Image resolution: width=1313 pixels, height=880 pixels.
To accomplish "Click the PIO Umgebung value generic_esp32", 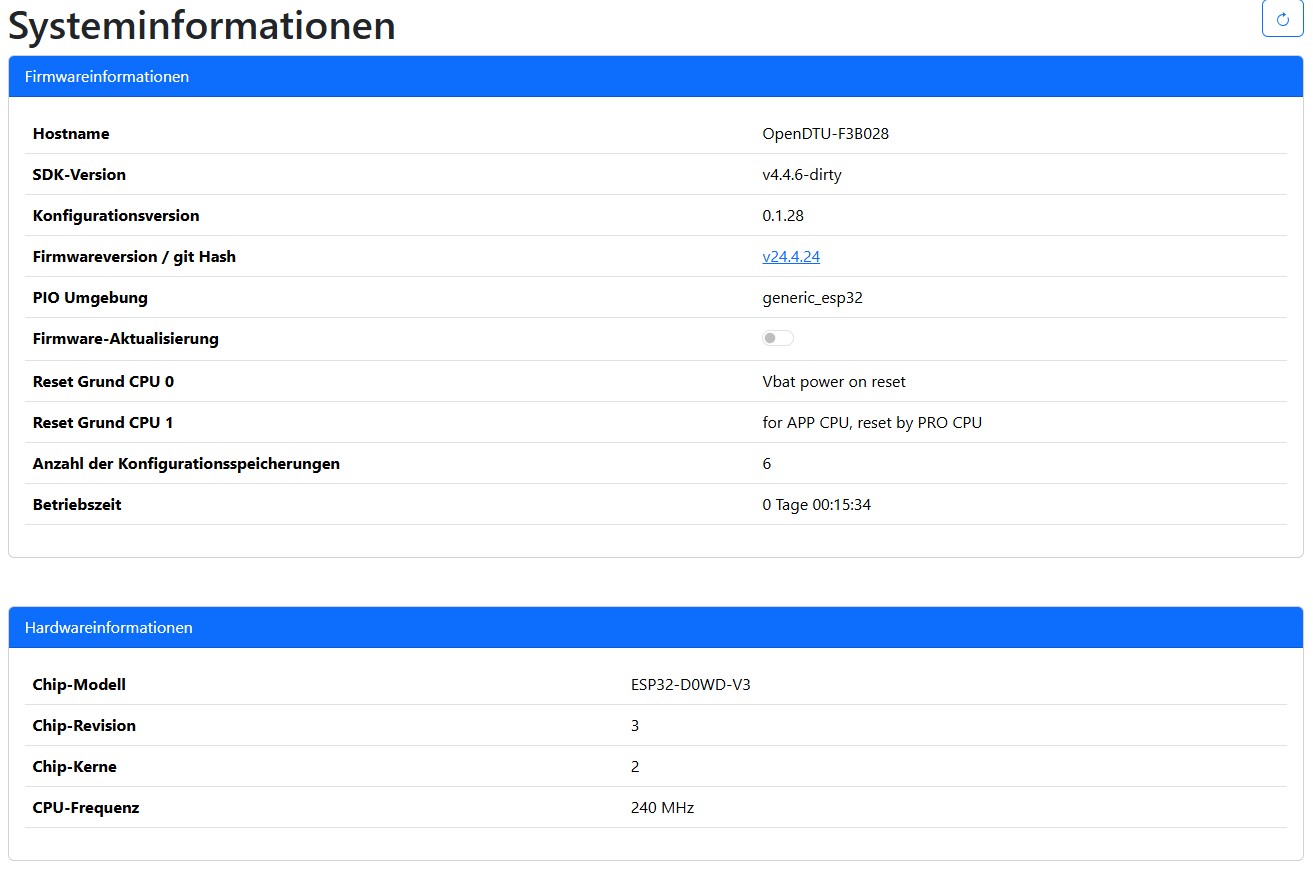I will click(812, 298).
